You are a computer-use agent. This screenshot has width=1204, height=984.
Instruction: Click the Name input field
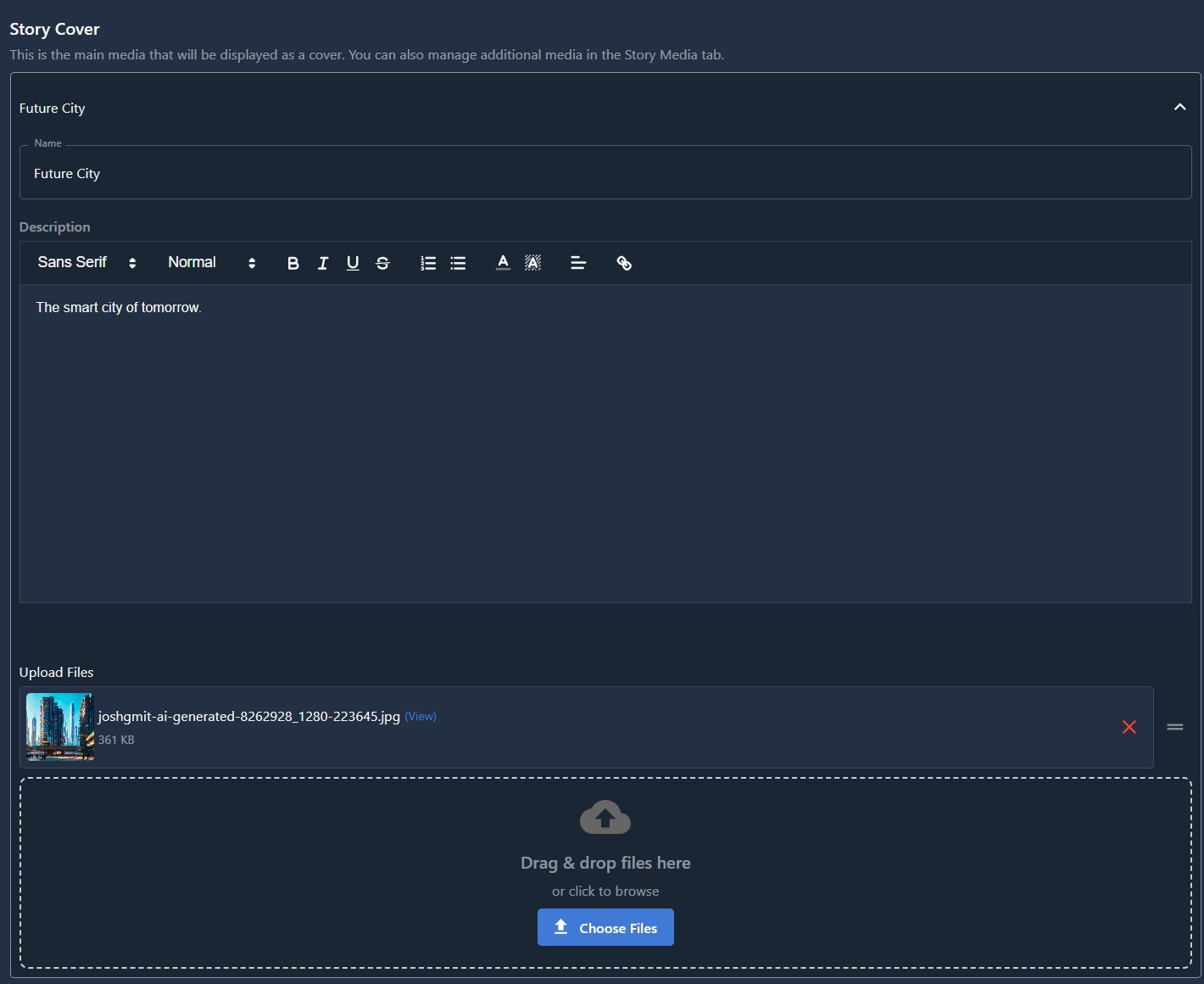click(605, 174)
